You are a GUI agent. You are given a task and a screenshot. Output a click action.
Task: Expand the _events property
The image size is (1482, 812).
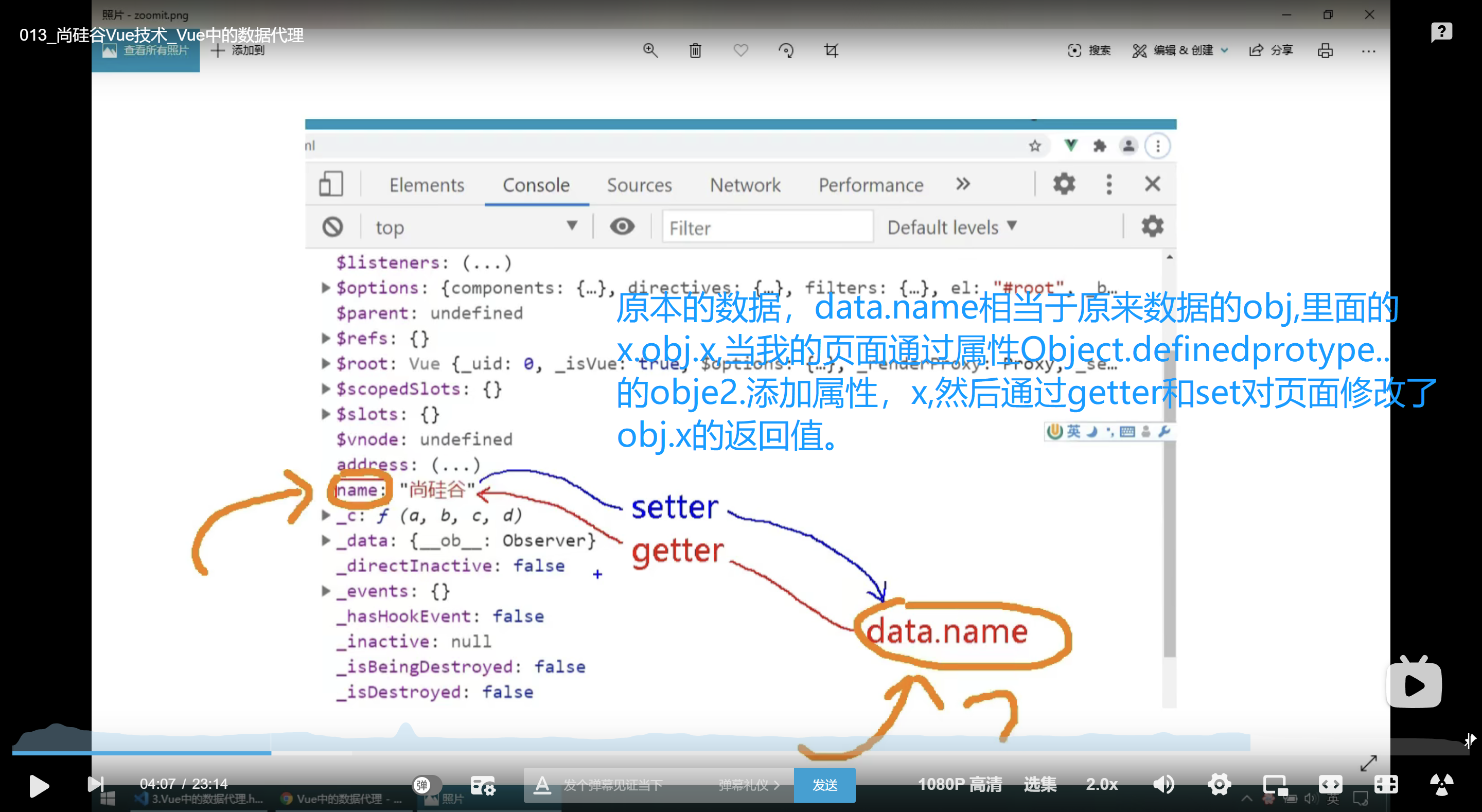pos(326,590)
